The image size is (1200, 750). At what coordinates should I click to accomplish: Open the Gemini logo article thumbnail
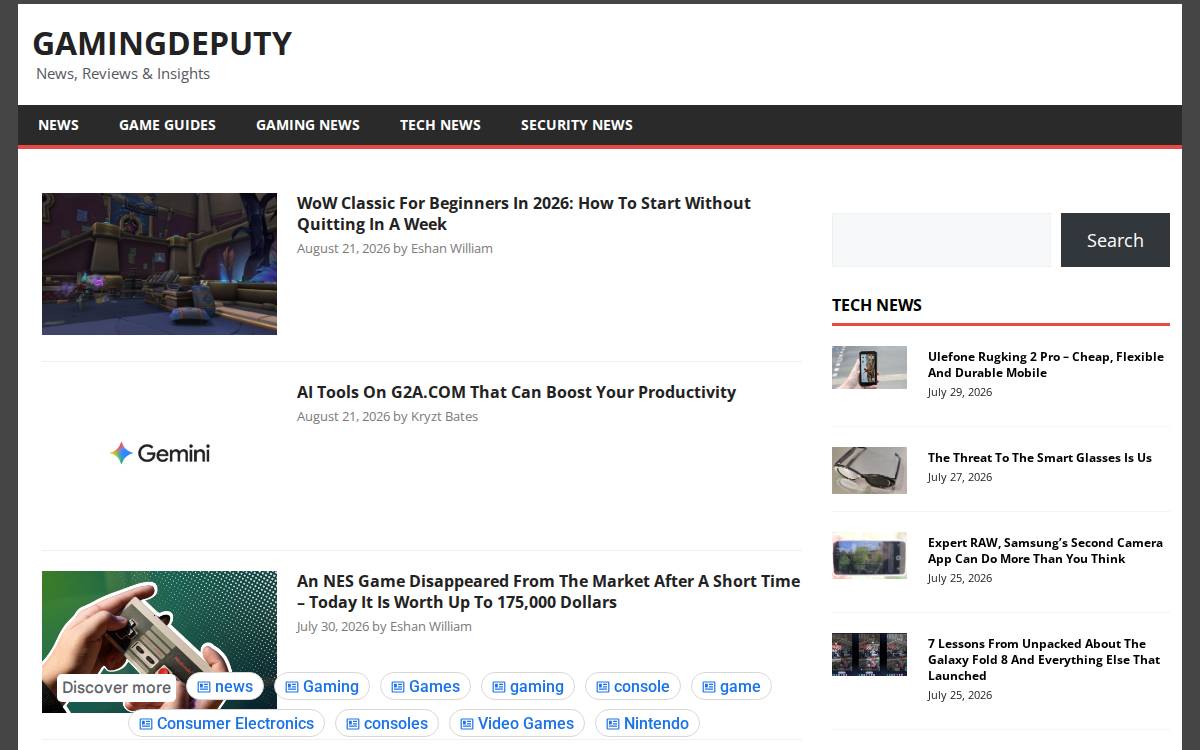(159, 453)
